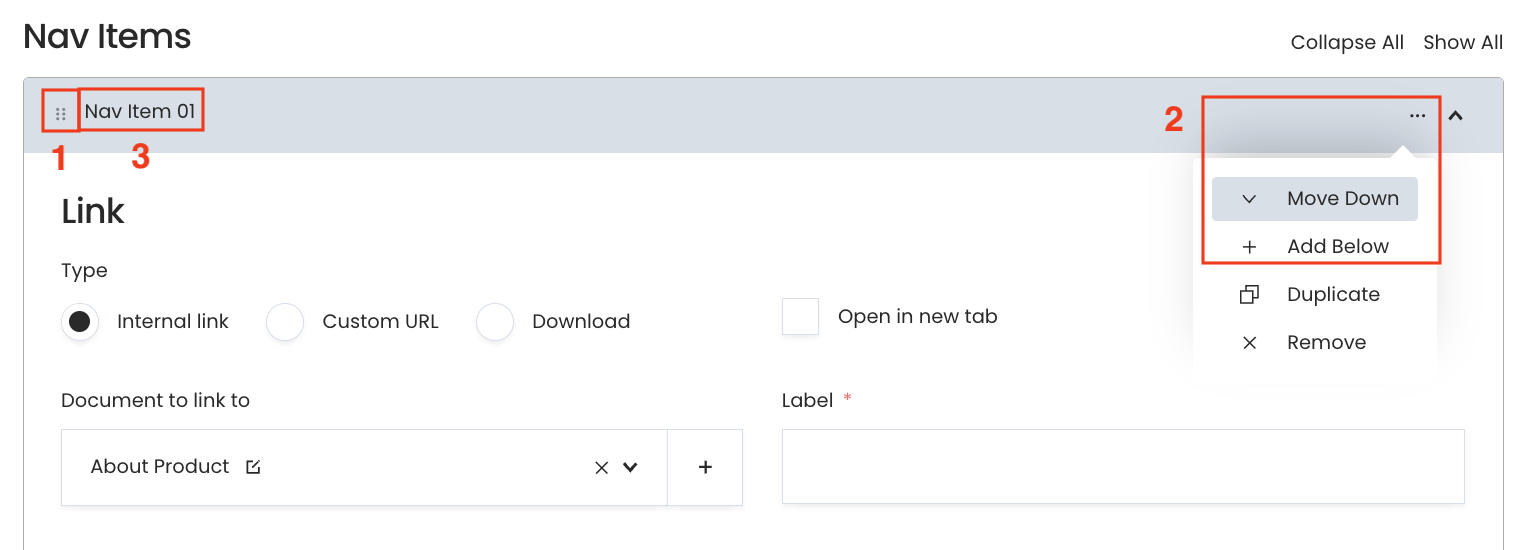Viewport: 1530px width, 550px height.
Task: Click the Nav Item 01 row title
Action: (x=140, y=112)
